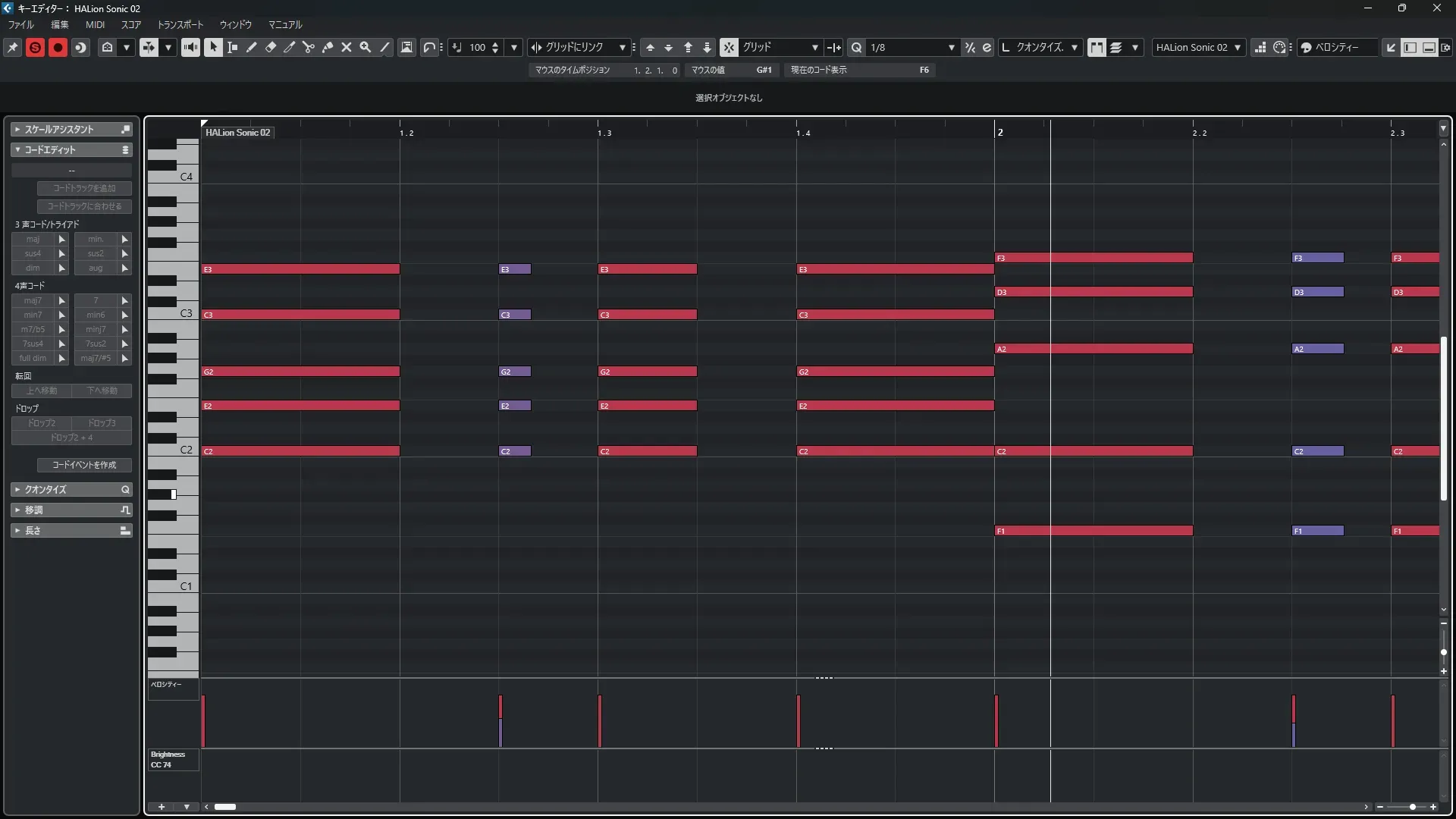
Task: Toggle Acoustic Feedback speaker
Action: pos(190,47)
